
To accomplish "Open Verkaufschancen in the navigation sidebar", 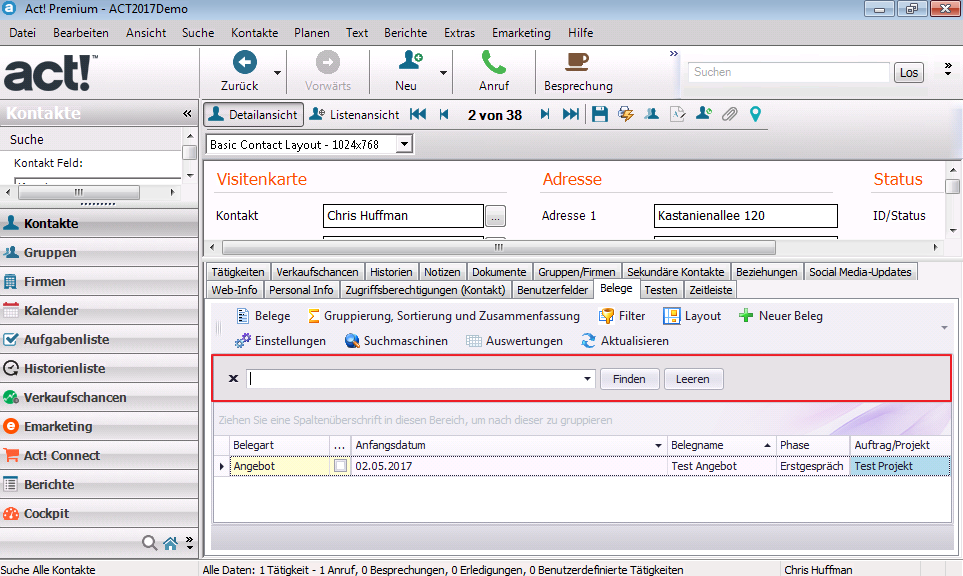I will point(99,397).
